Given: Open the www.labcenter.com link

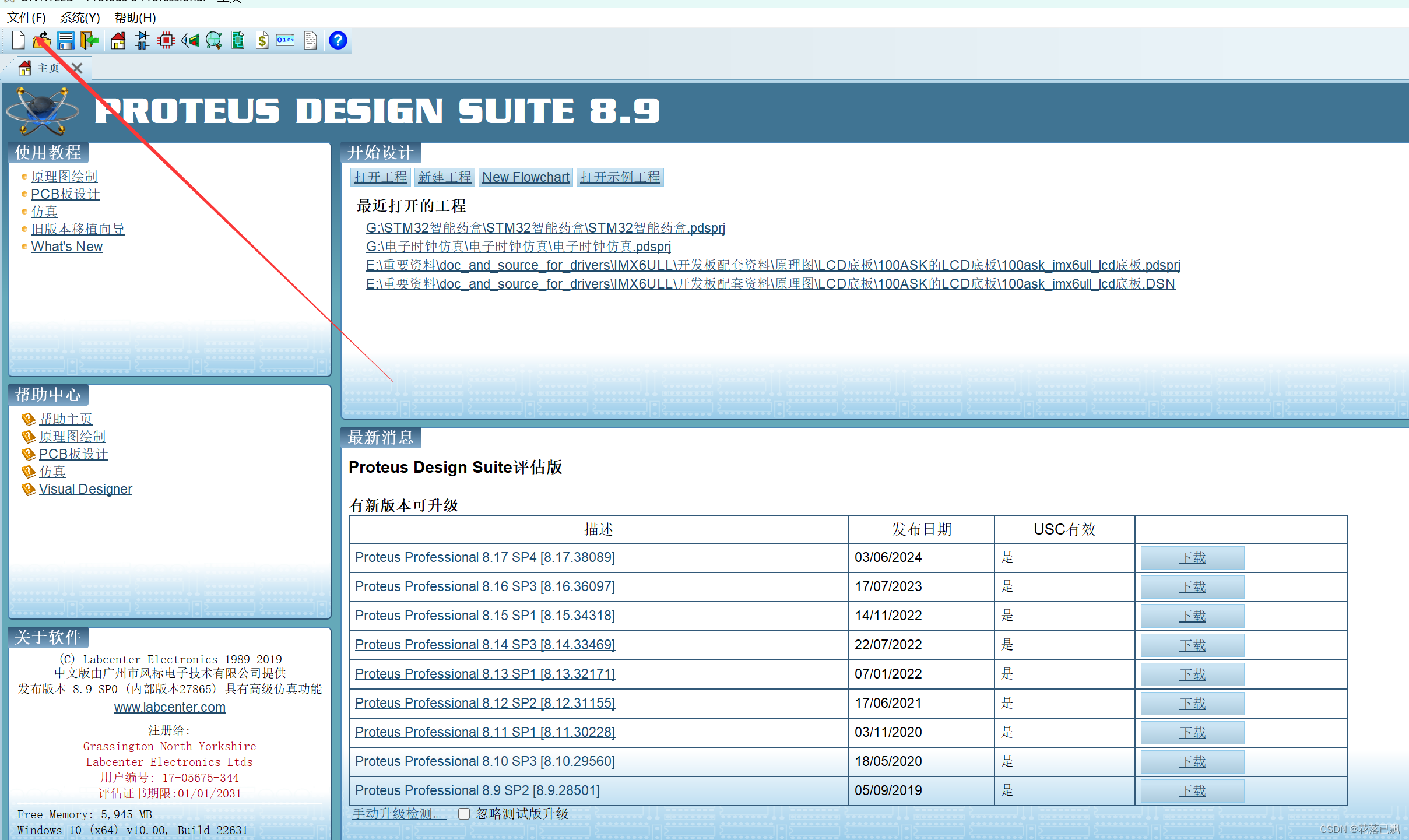Looking at the screenshot, I should 170,707.
